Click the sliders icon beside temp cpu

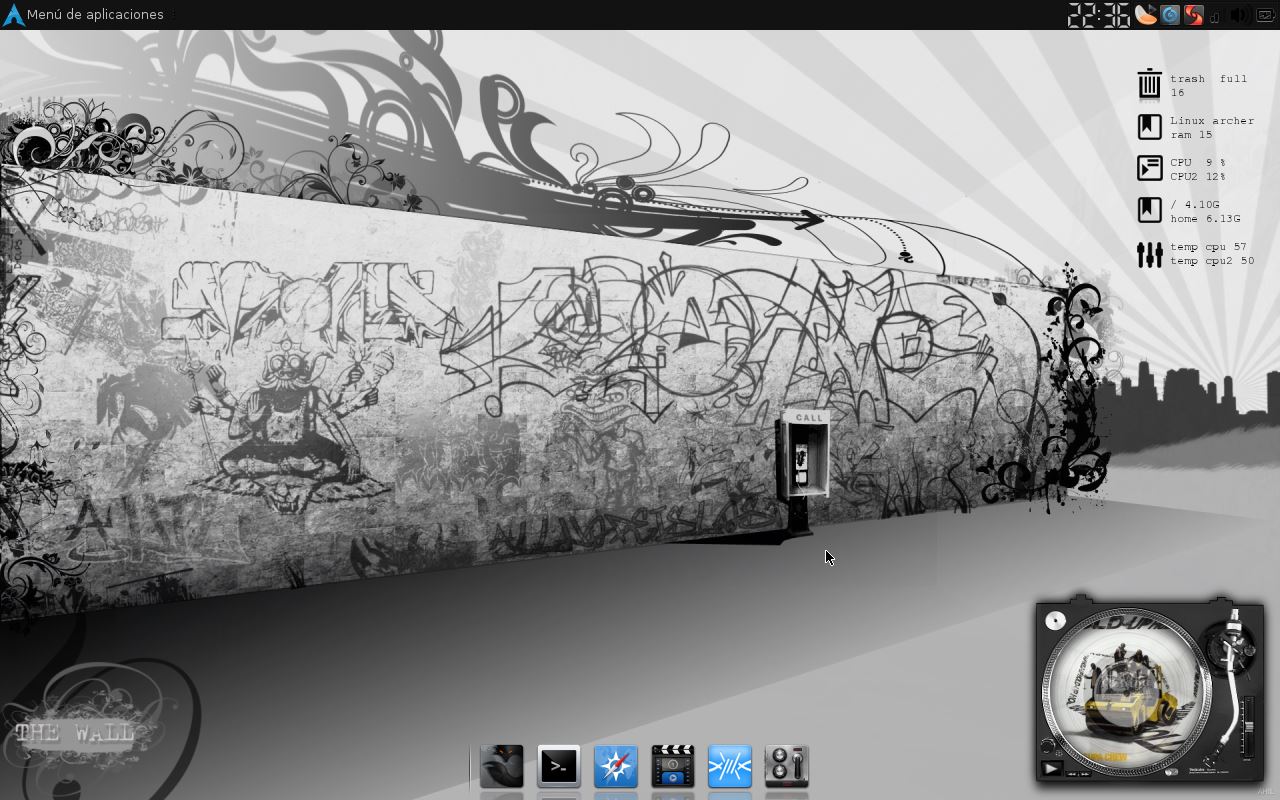coord(1149,254)
